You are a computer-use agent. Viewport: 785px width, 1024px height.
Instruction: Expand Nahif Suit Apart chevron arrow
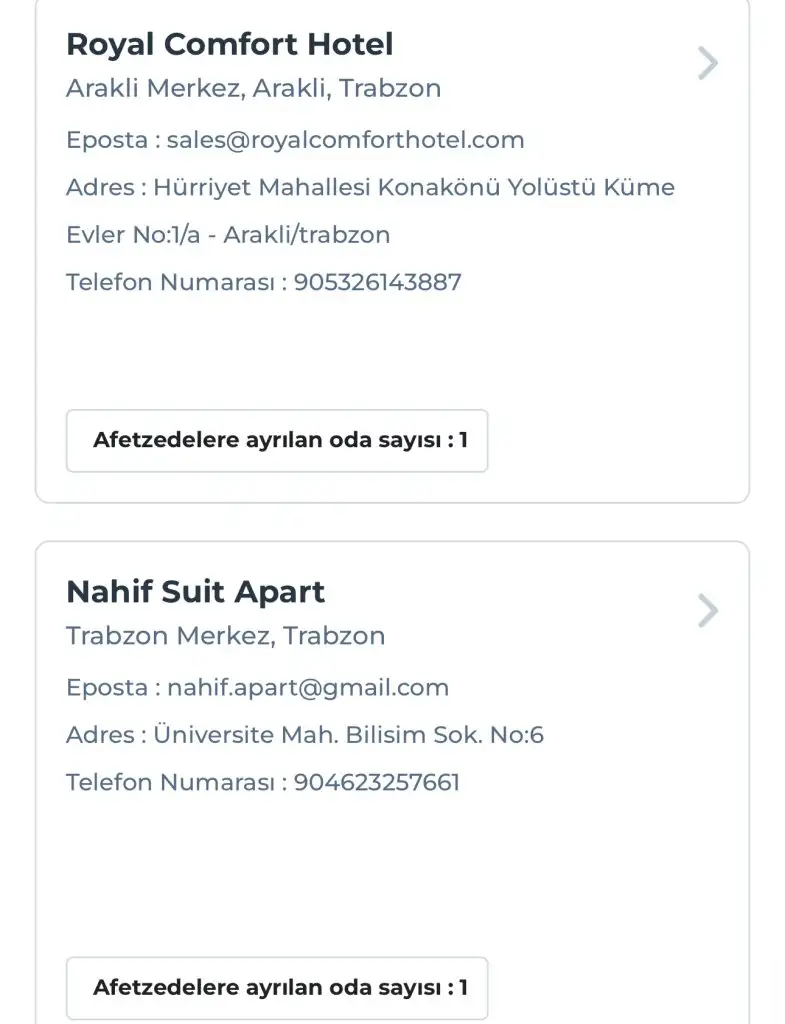pyautogui.click(x=707, y=611)
